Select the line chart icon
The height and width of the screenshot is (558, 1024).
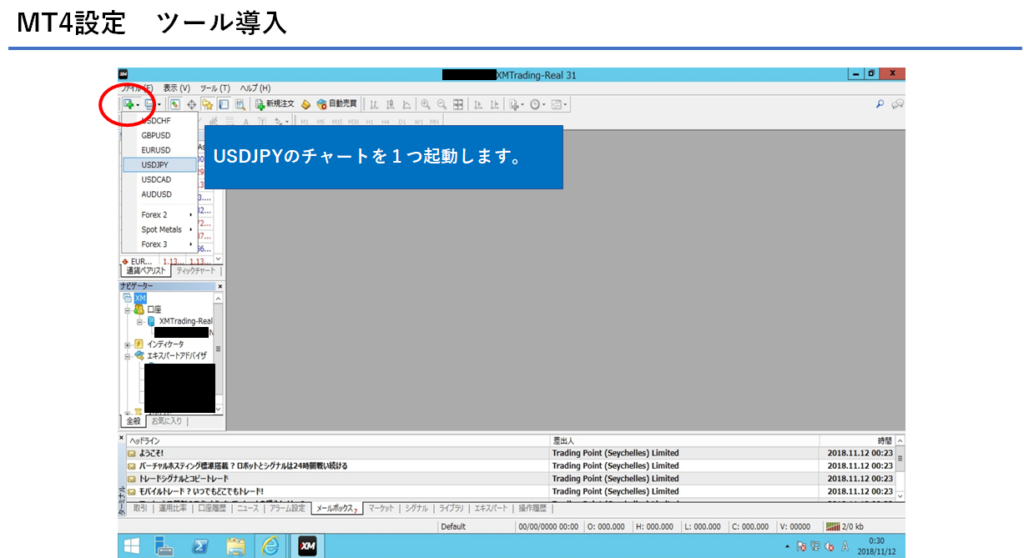click(406, 104)
